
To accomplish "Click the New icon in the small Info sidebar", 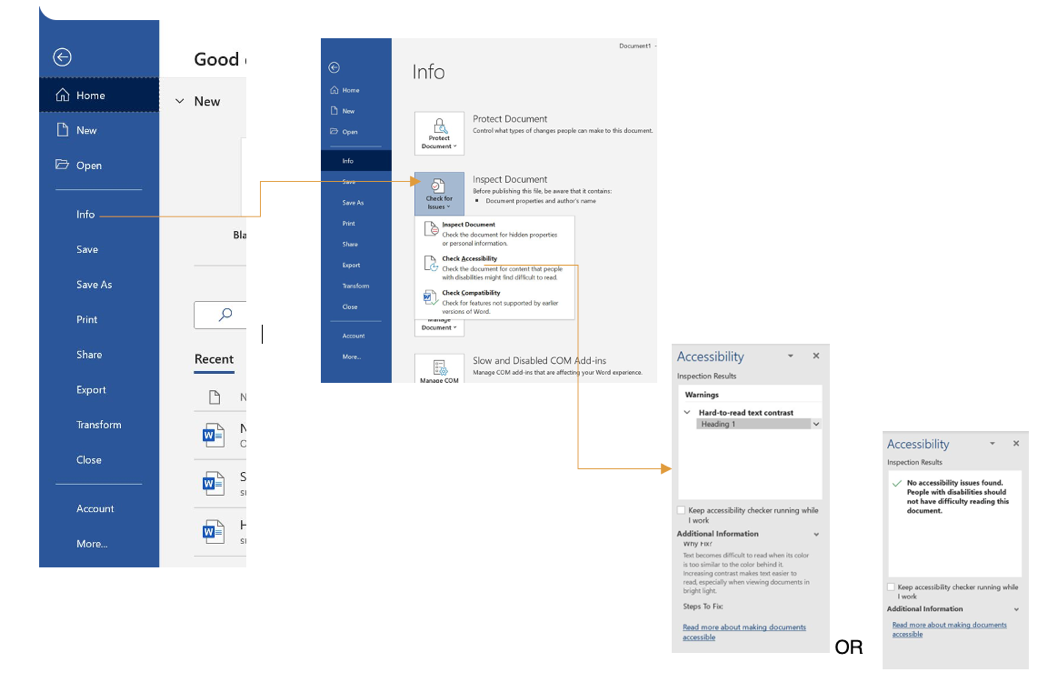I will [334, 111].
